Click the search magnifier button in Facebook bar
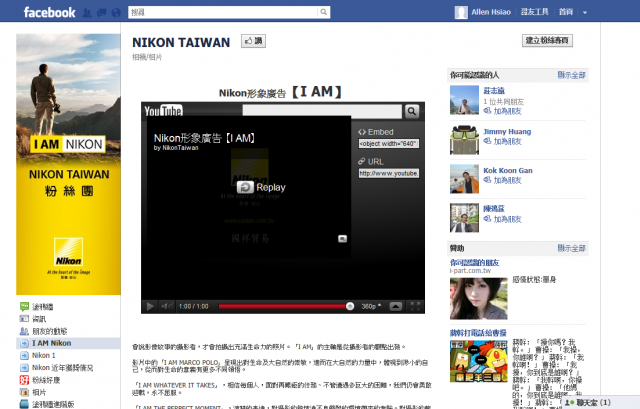The image size is (640, 409). pyautogui.click(x=324, y=12)
